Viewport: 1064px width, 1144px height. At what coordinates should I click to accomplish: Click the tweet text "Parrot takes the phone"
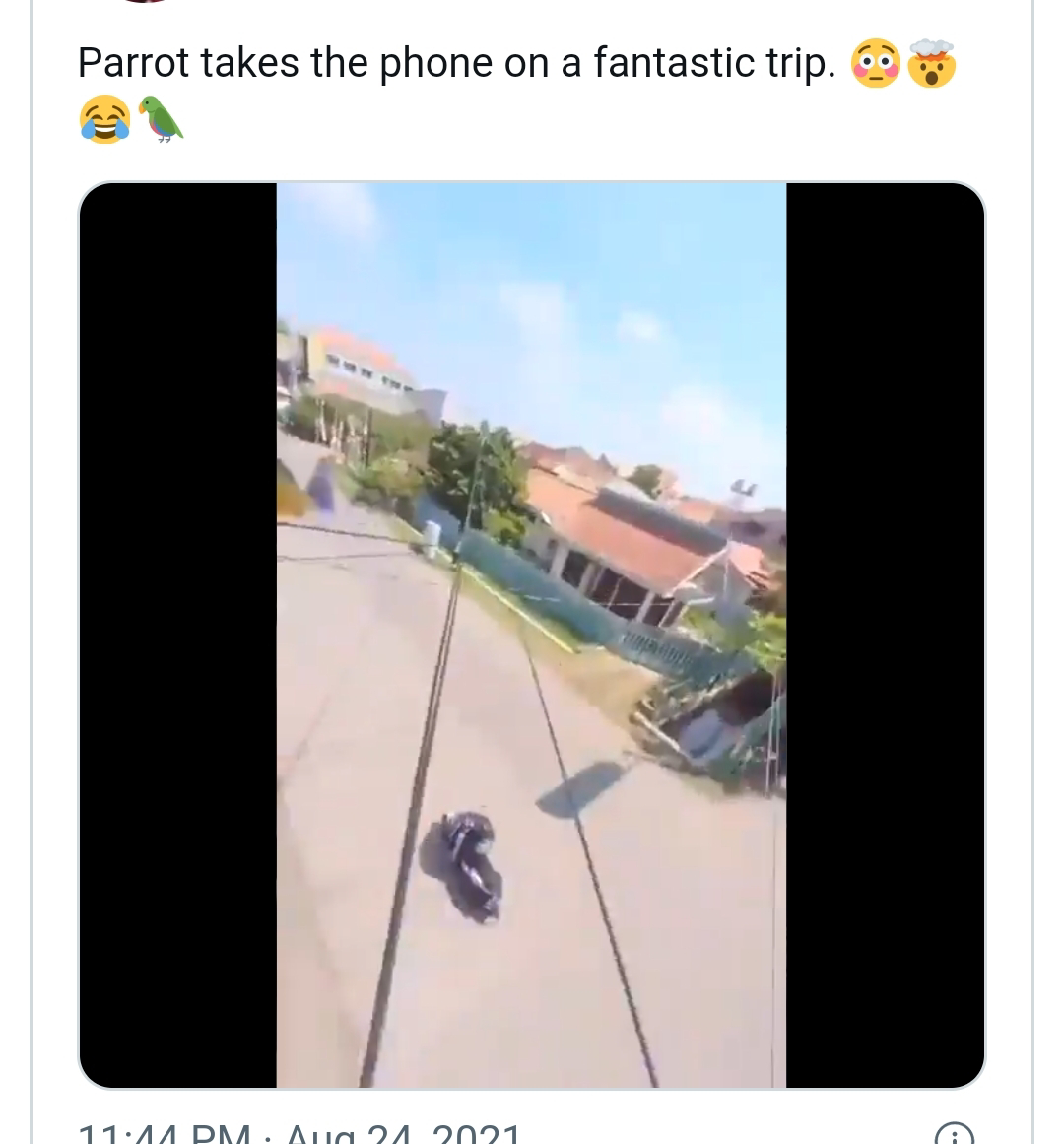click(x=287, y=63)
